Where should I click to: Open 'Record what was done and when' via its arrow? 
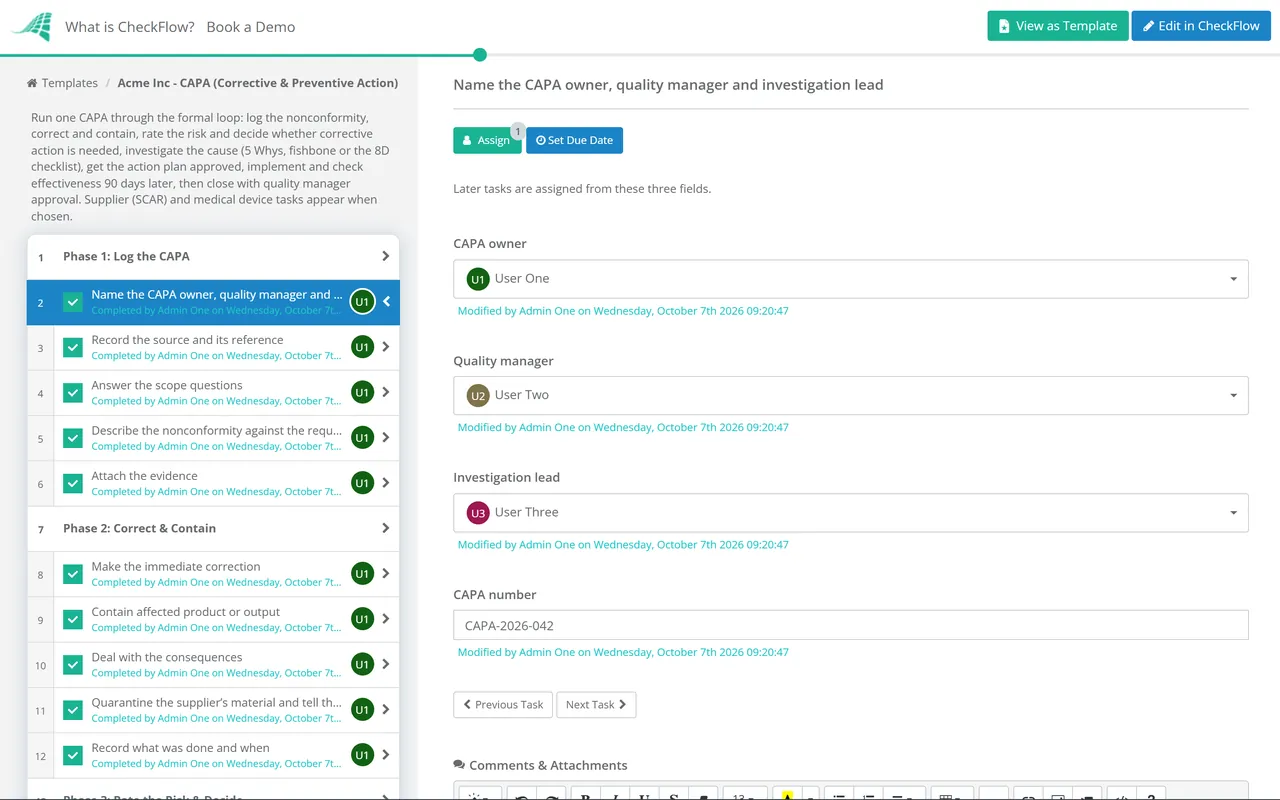pos(386,755)
